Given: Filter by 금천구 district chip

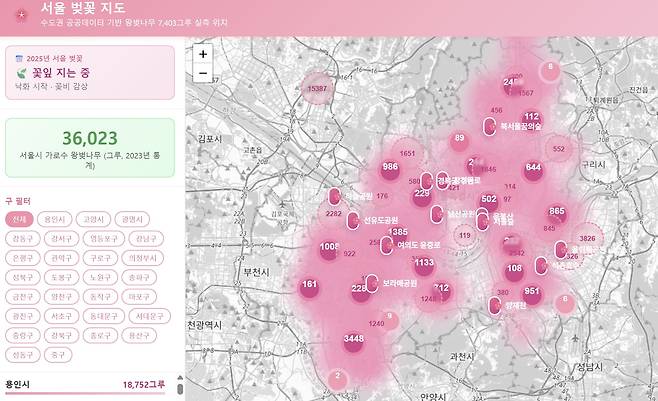Looking at the screenshot, I should coord(23,297).
